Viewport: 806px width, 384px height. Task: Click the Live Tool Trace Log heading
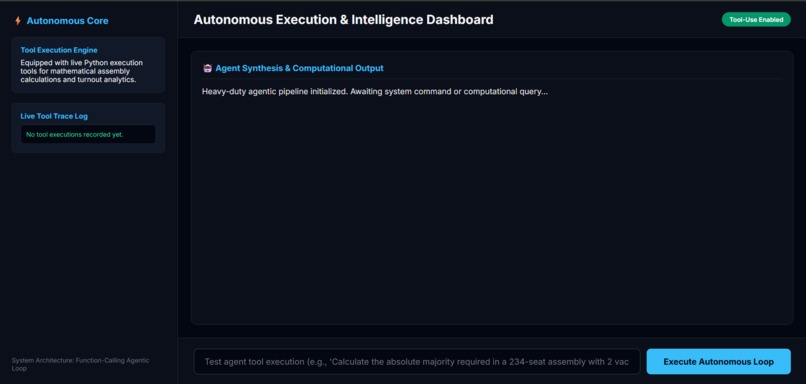click(54, 116)
